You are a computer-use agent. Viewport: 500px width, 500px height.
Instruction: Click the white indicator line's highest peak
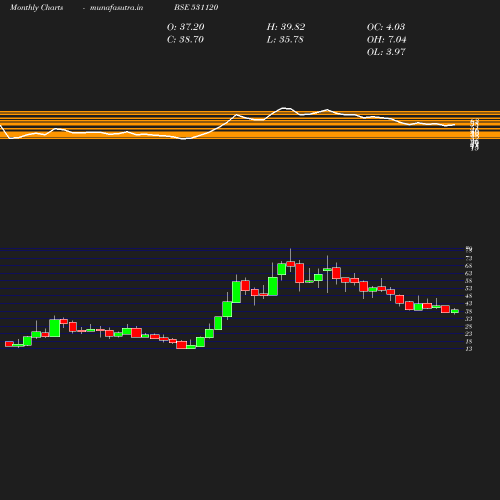(284, 108)
